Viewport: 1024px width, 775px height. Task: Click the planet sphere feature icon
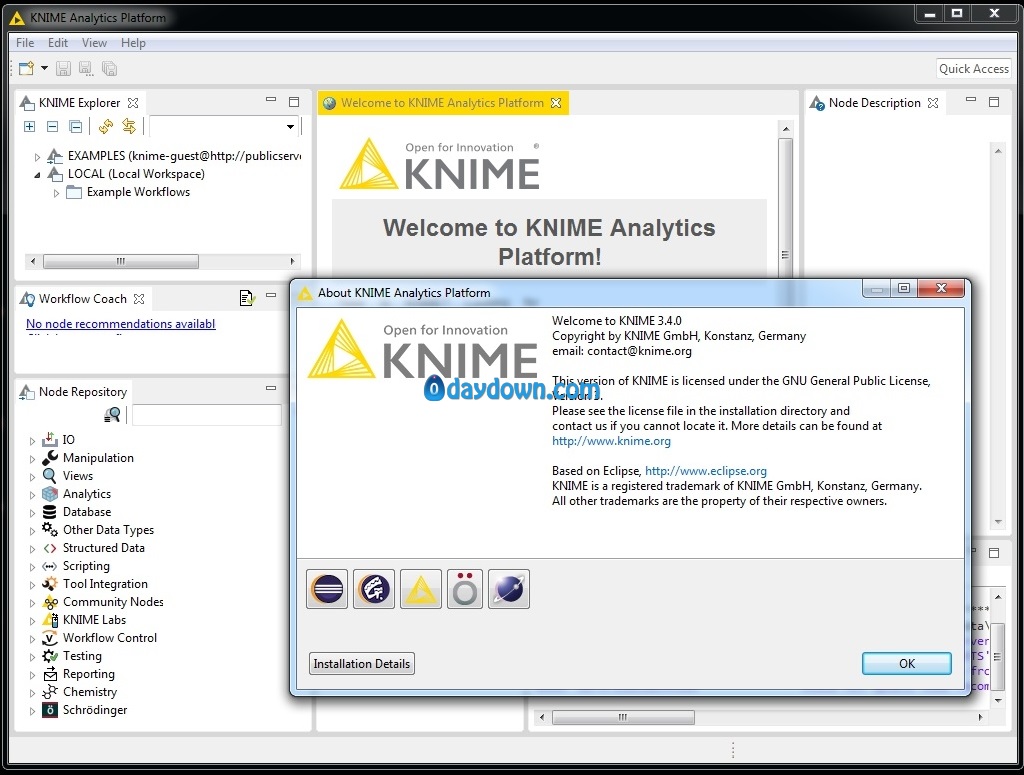tap(509, 589)
